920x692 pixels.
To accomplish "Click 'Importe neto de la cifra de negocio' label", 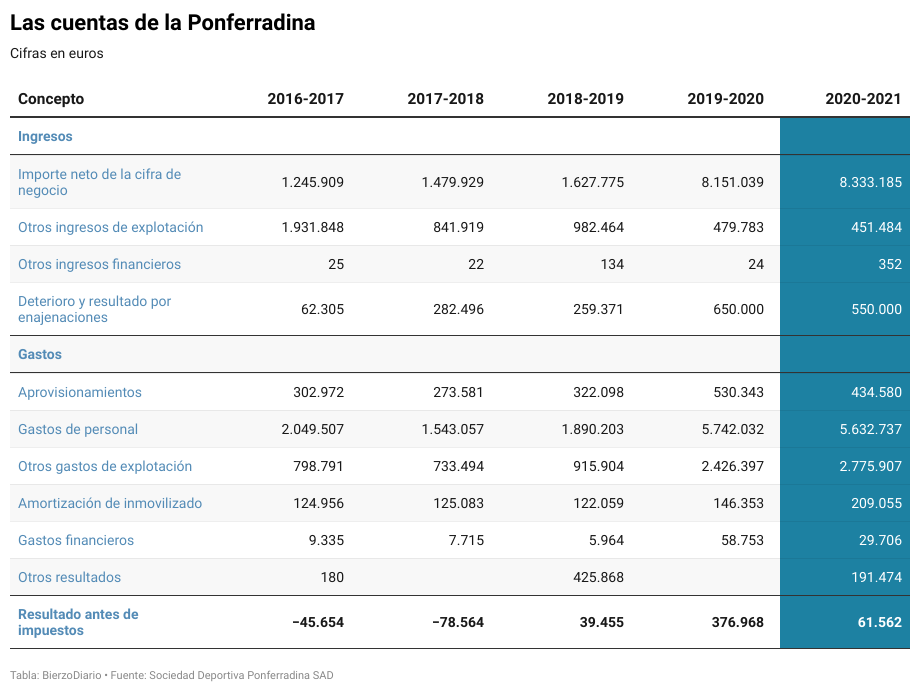I will tap(100, 182).
